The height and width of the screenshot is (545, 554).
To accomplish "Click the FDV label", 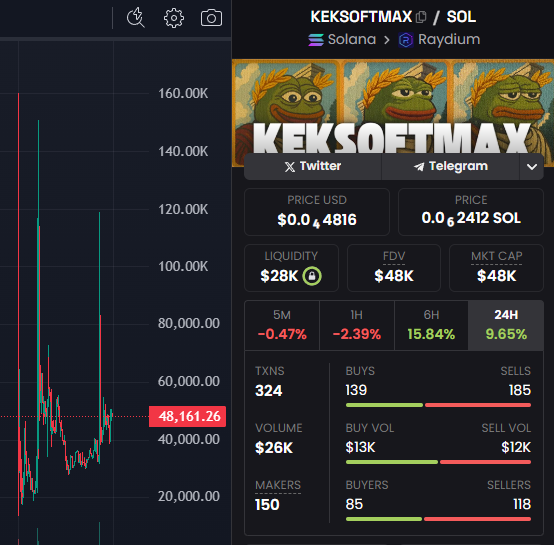I will [x=394, y=256].
